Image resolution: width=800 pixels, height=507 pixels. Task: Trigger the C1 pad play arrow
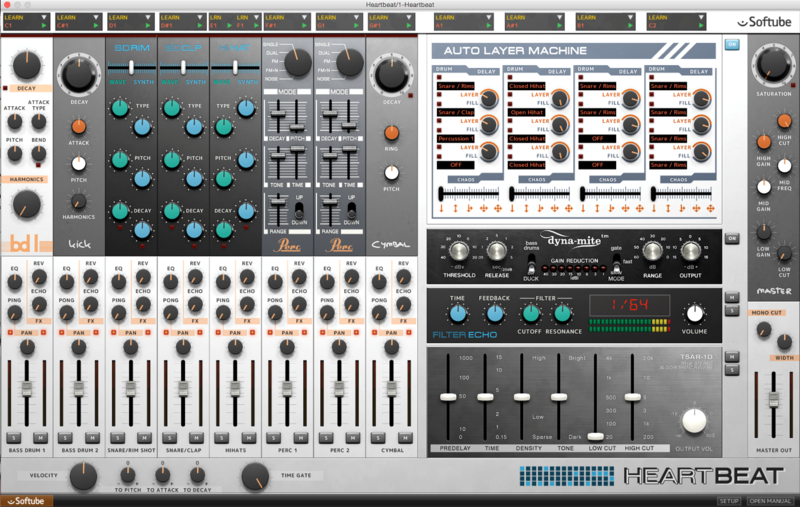pyautogui.click(x=44, y=25)
